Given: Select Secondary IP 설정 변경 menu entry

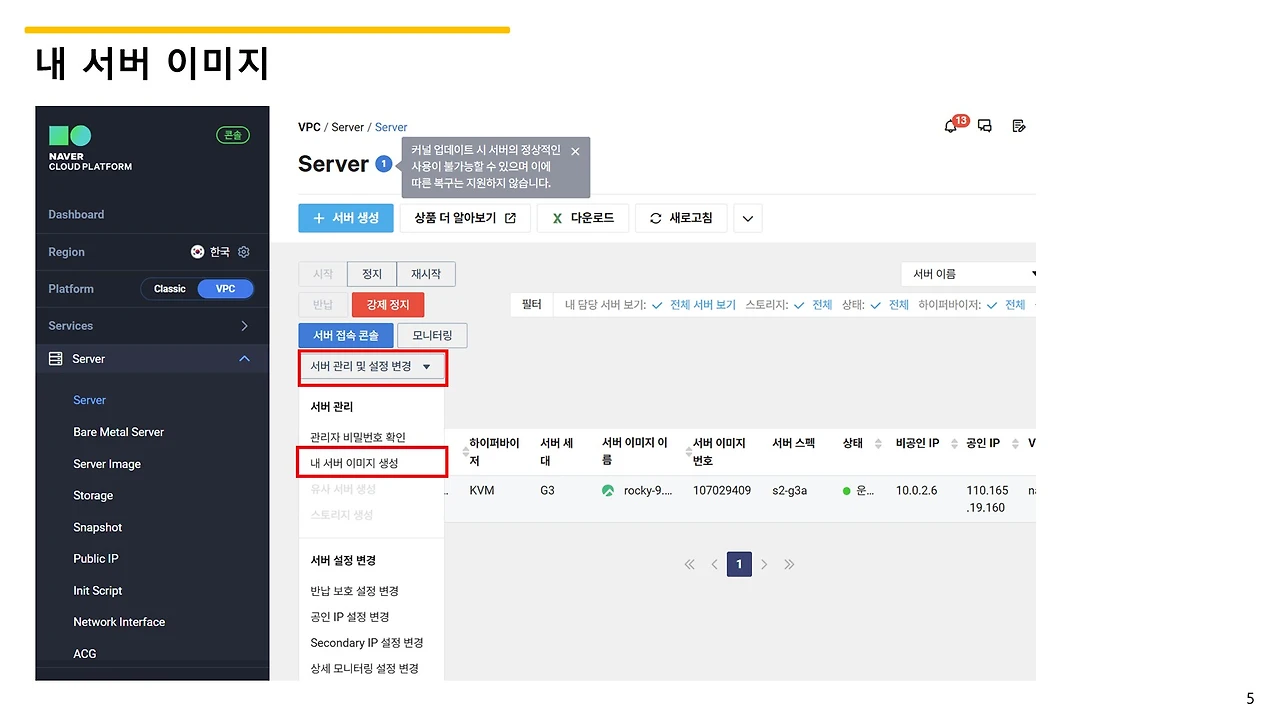Looking at the screenshot, I should click(367, 643).
